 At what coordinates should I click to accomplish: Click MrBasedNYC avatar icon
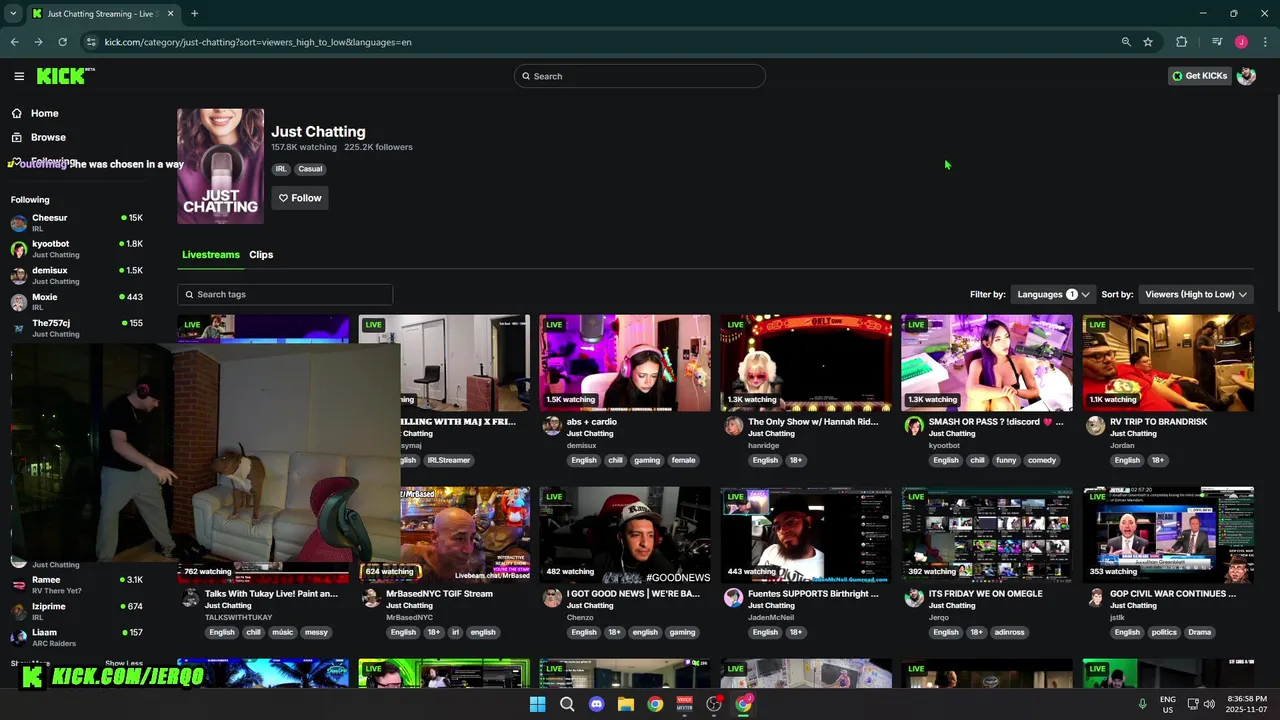371,598
